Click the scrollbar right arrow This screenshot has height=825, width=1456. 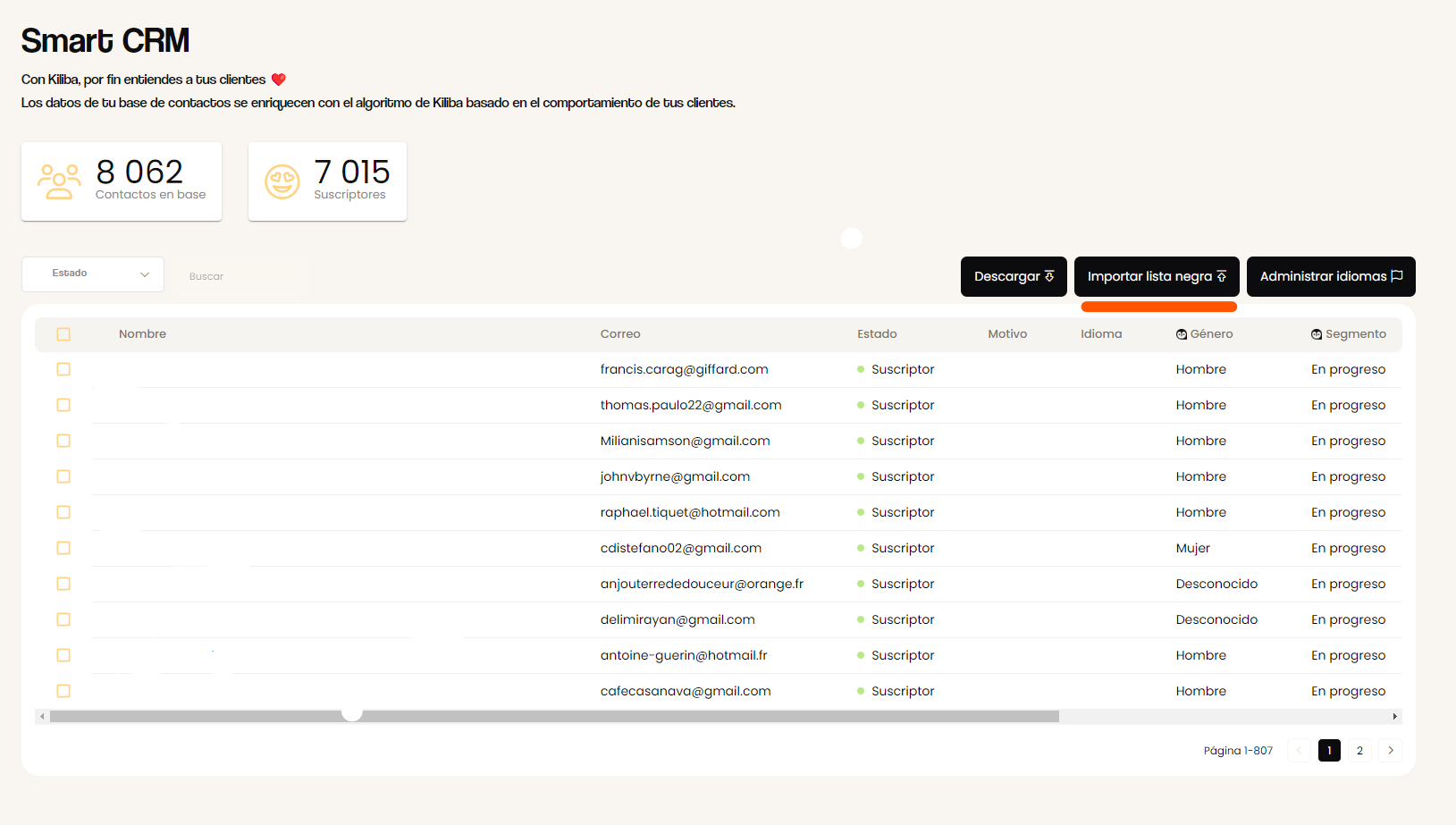pyautogui.click(x=1394, y=716)
